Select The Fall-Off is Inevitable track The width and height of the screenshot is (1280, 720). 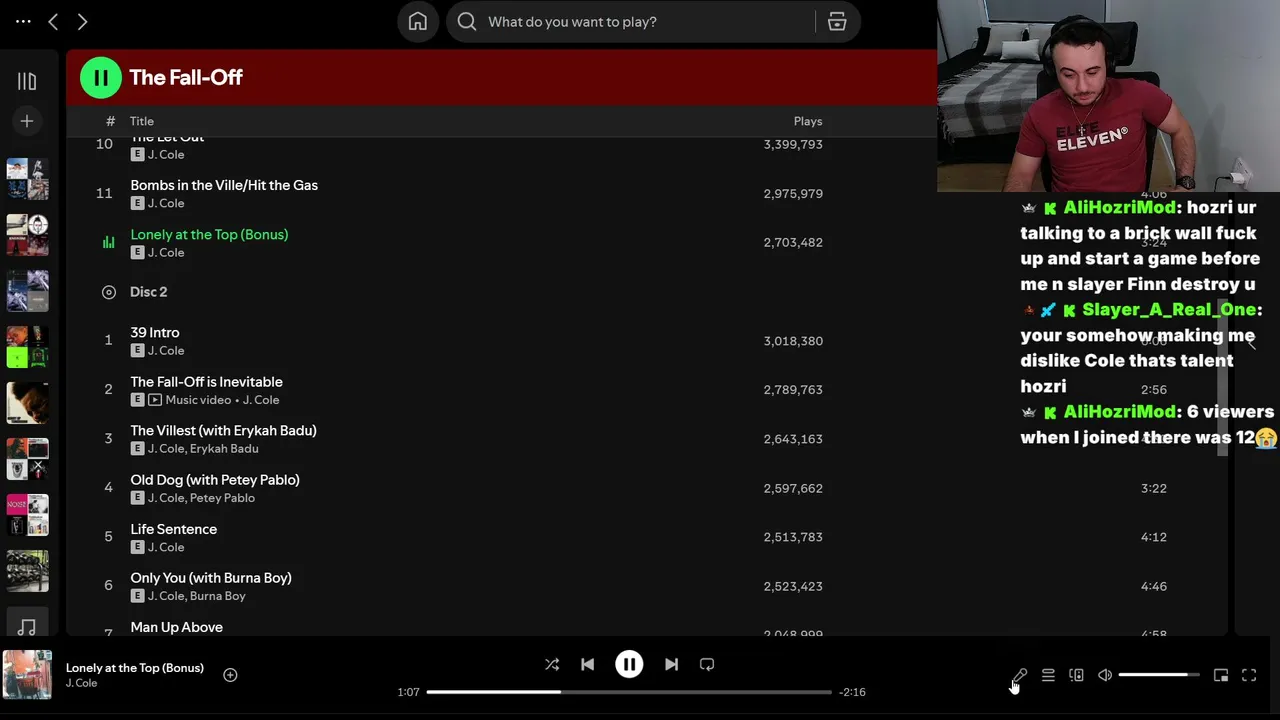206,381
